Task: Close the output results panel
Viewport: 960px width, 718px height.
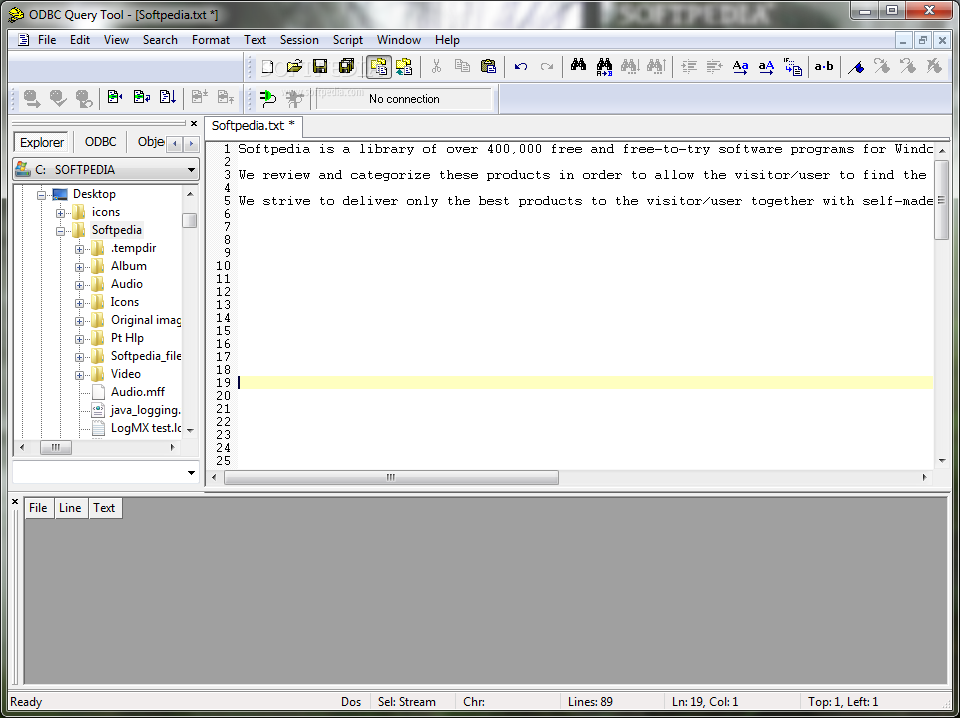Action: (15, 502)
